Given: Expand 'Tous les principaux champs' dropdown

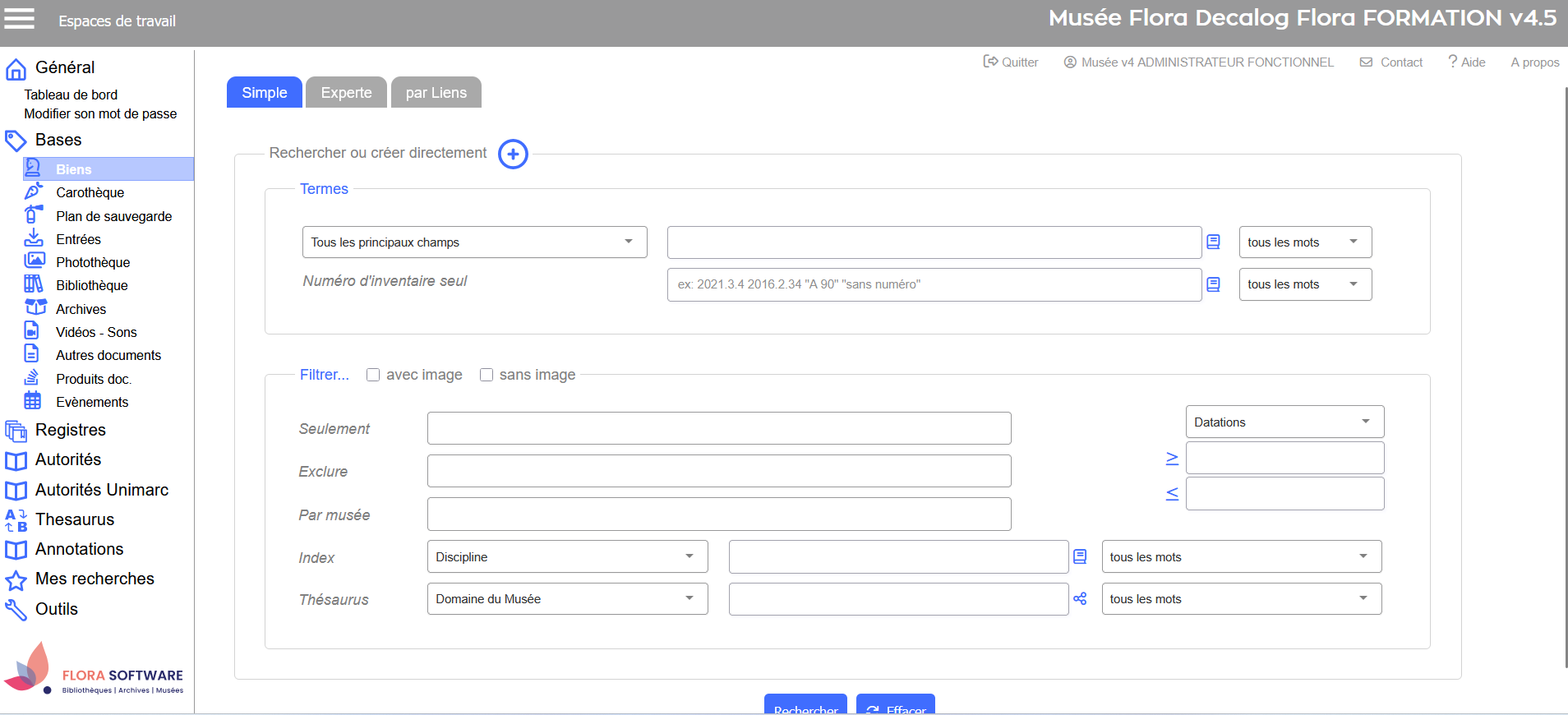Looking at the screenshot, I should (474, 242).
